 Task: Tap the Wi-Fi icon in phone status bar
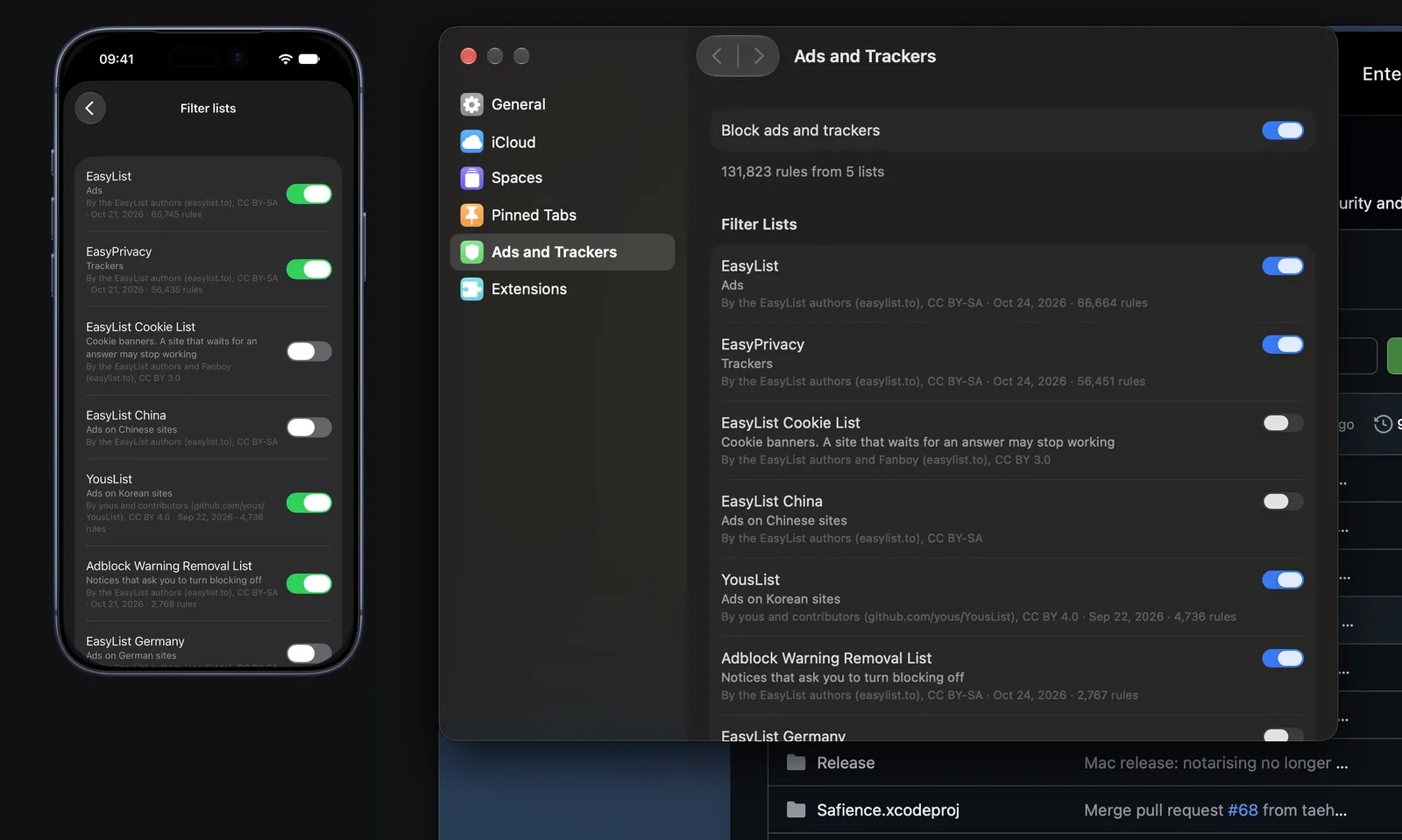pyautogui.click(x=285, y=59)
